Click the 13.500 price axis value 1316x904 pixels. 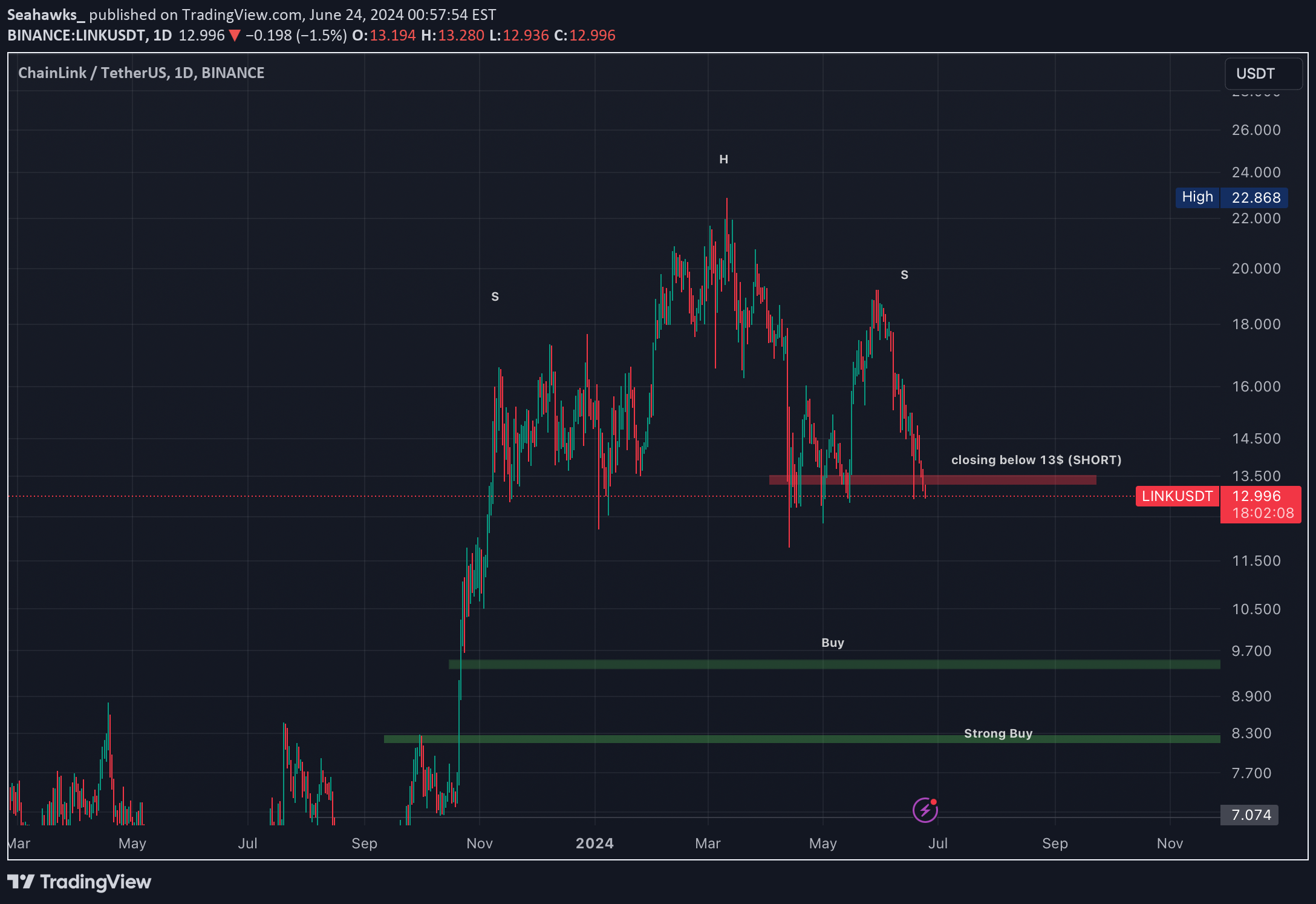[1256, 476]
